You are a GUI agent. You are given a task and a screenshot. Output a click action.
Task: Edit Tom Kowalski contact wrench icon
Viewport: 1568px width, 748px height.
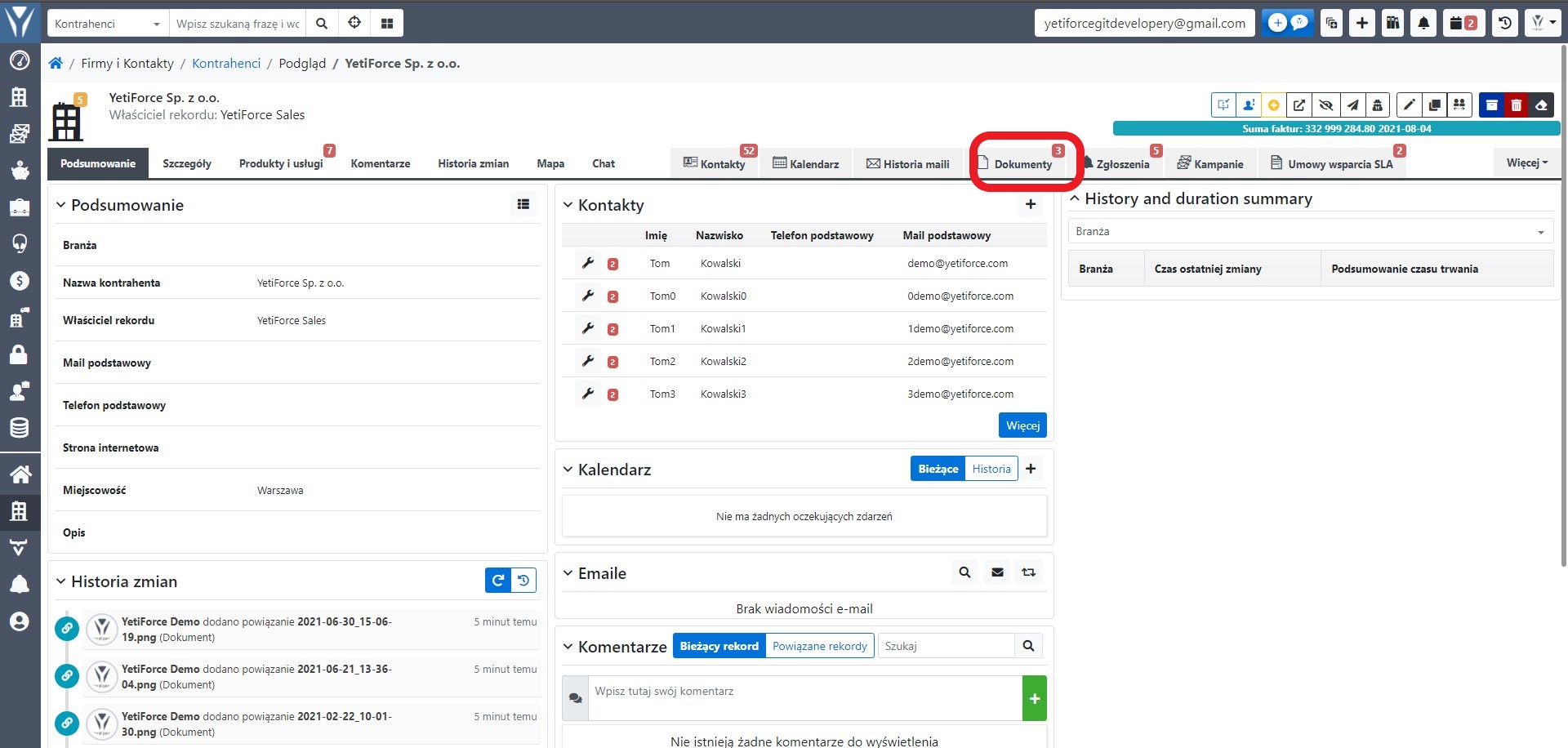click(x=587, y=263)
